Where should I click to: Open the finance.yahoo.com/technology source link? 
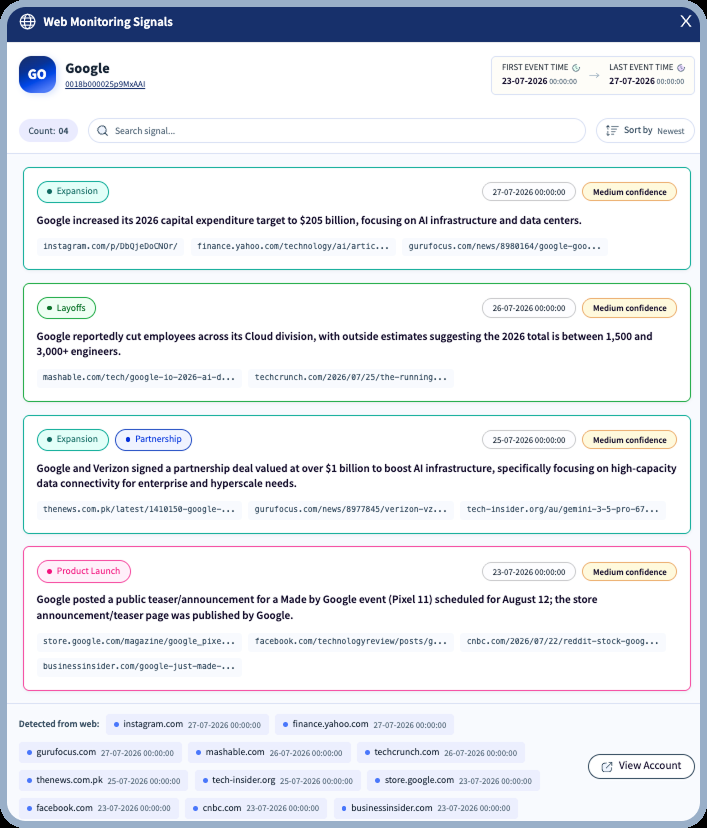[293, 247]
